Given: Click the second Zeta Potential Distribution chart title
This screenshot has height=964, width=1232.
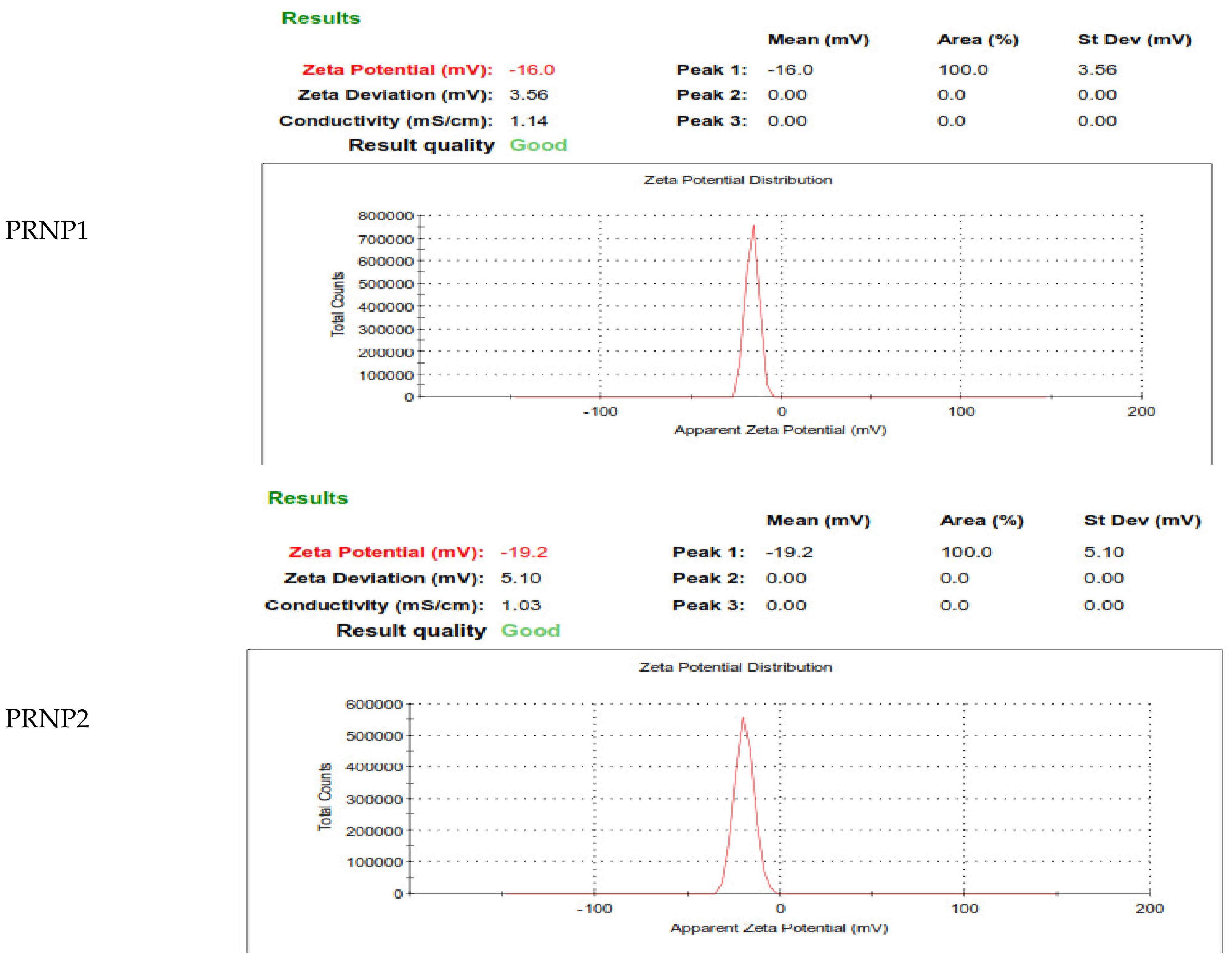Looking at the screenshot, I should click(735, 667).
